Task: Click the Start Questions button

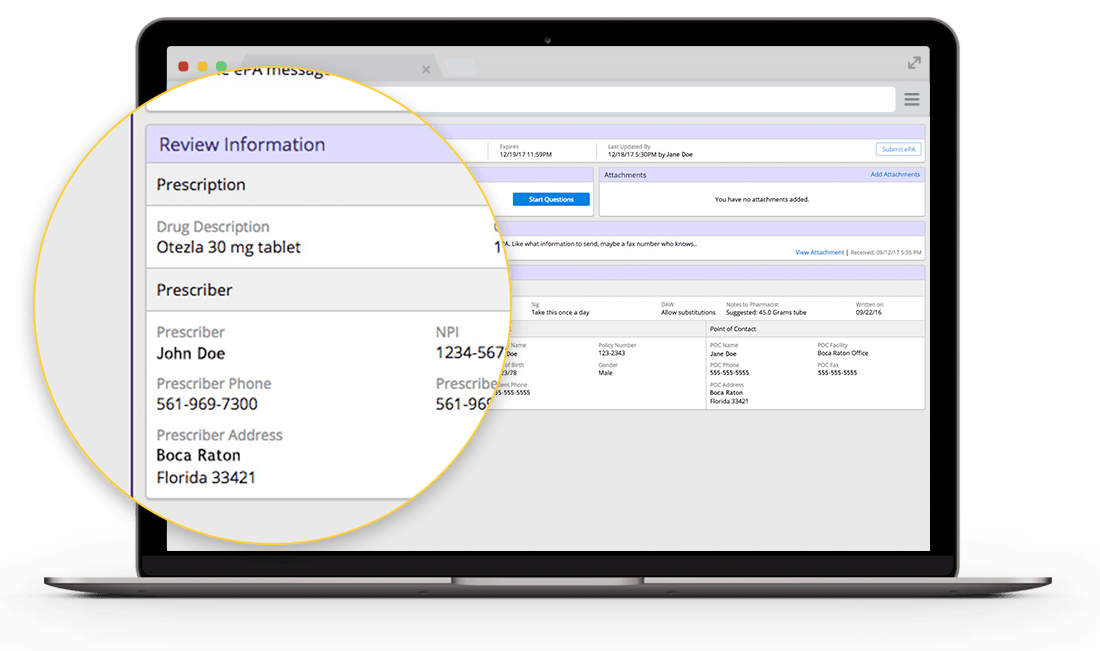Action: 551,199
